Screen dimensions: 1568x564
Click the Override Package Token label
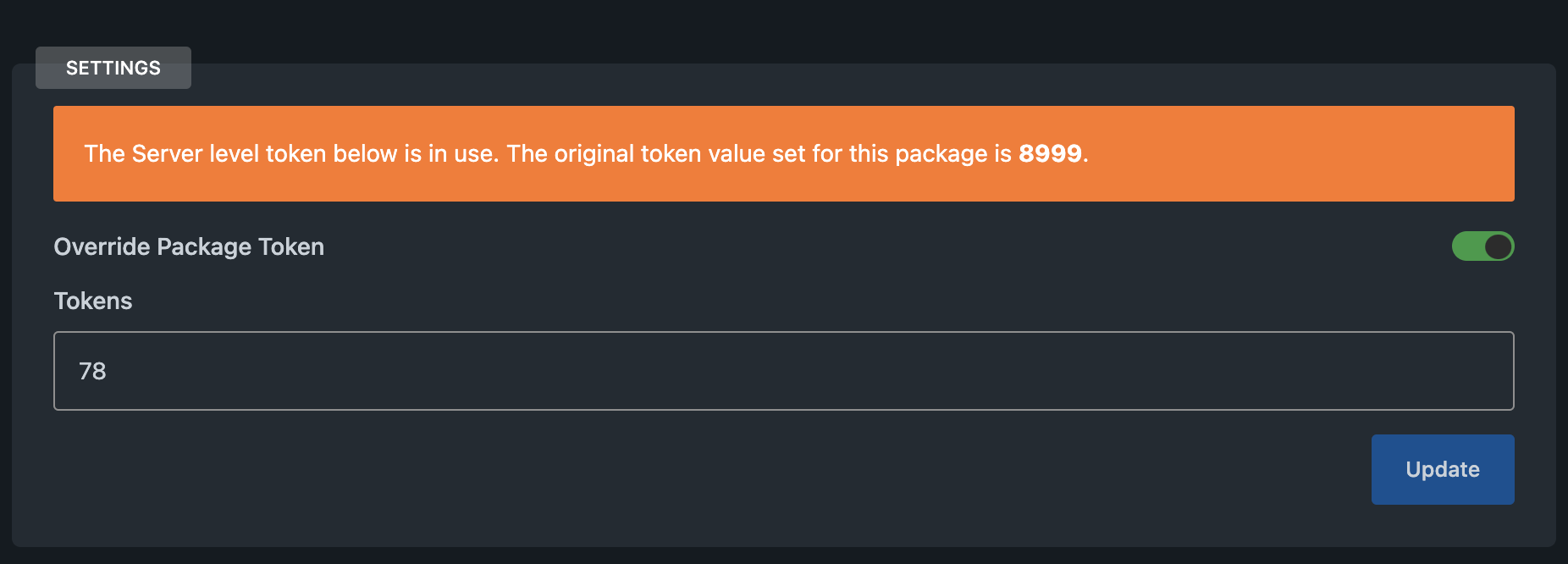click(189, 246)
